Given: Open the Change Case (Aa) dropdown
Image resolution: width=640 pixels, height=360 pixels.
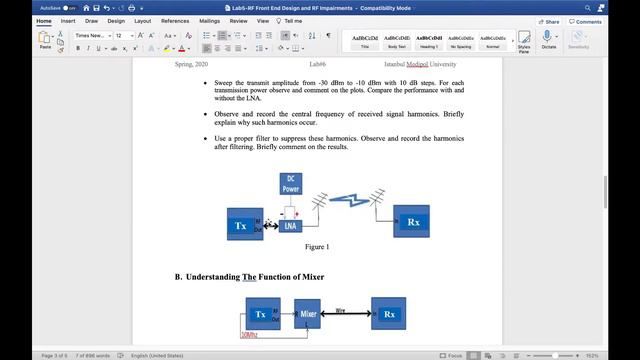Looking at the screenshot, I should pos(170,36).
